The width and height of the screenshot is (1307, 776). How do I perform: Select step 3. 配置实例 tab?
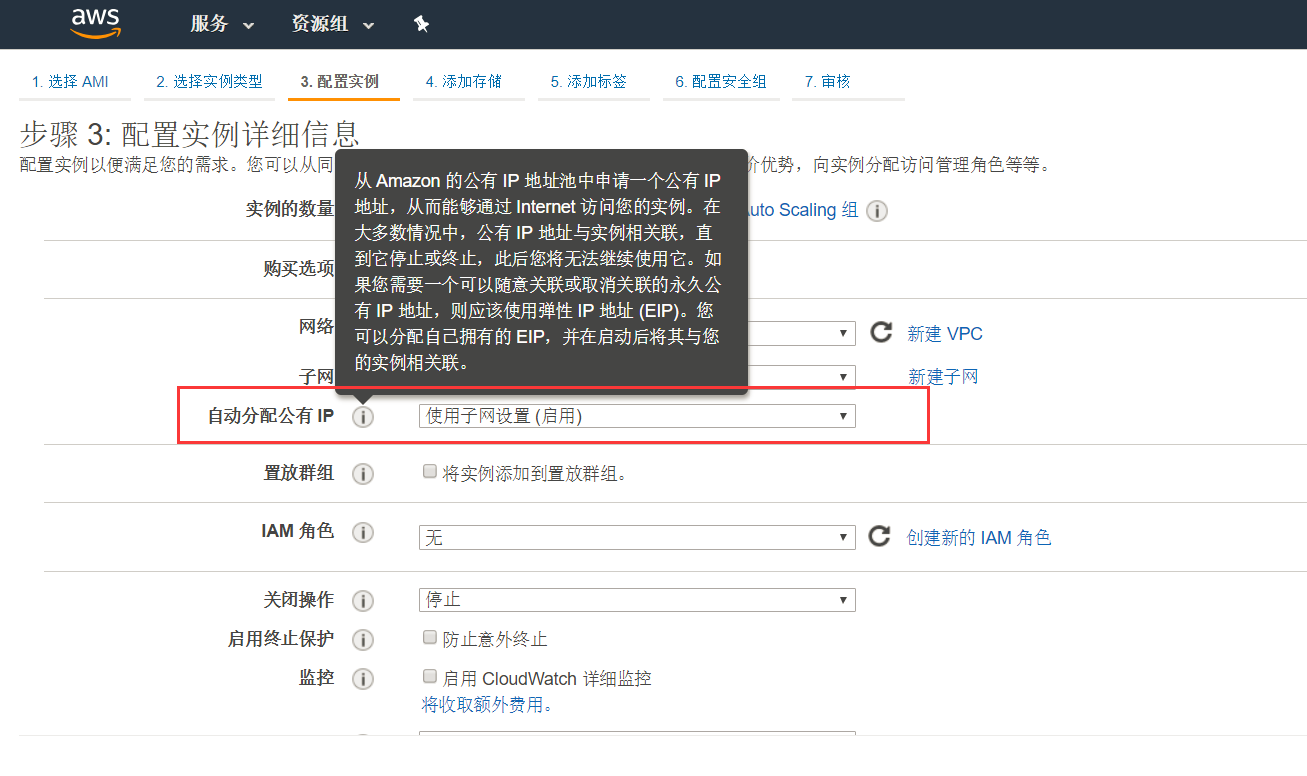tap(340, 82)
